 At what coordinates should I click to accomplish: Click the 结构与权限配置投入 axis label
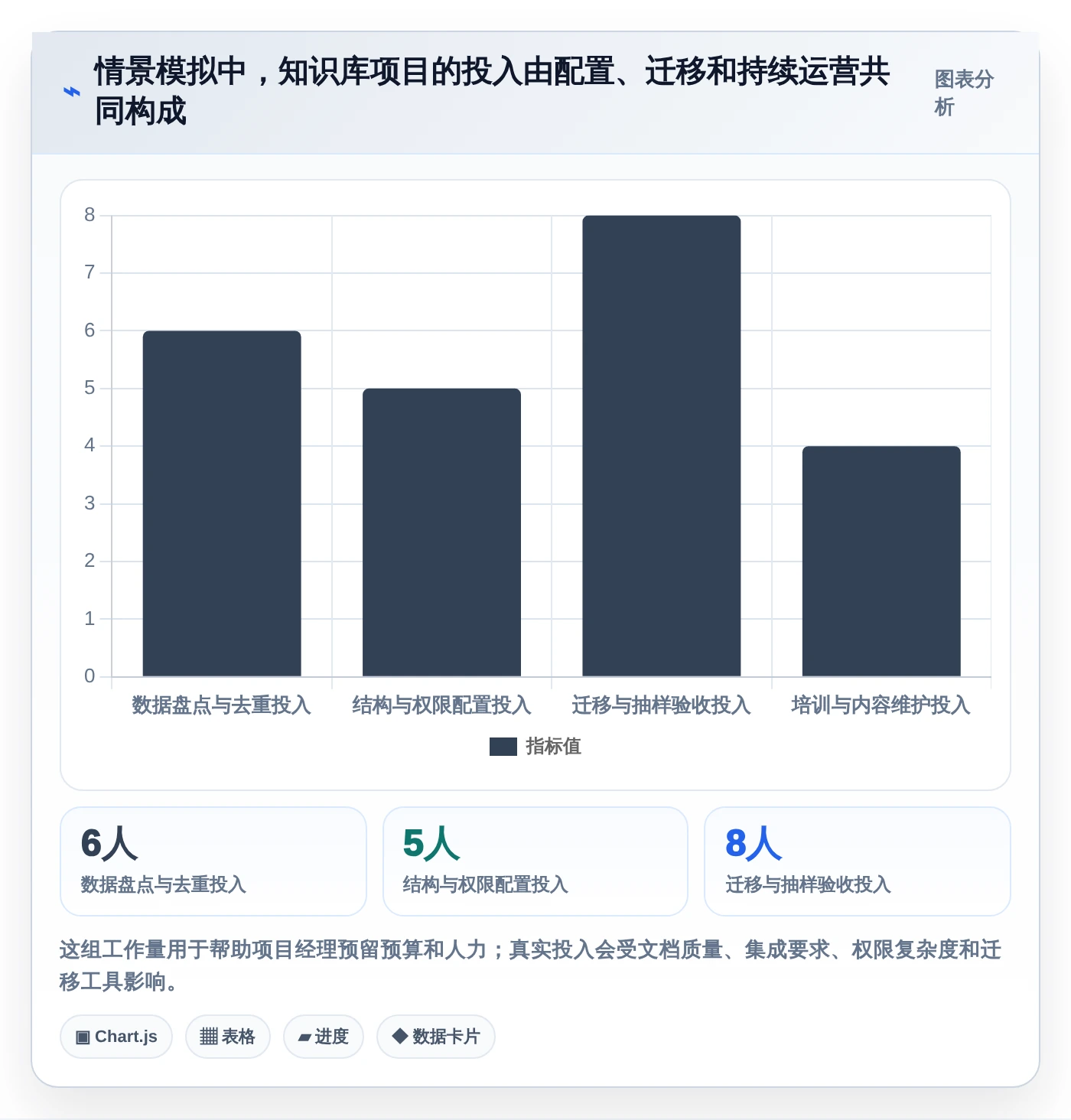(441, 705)
